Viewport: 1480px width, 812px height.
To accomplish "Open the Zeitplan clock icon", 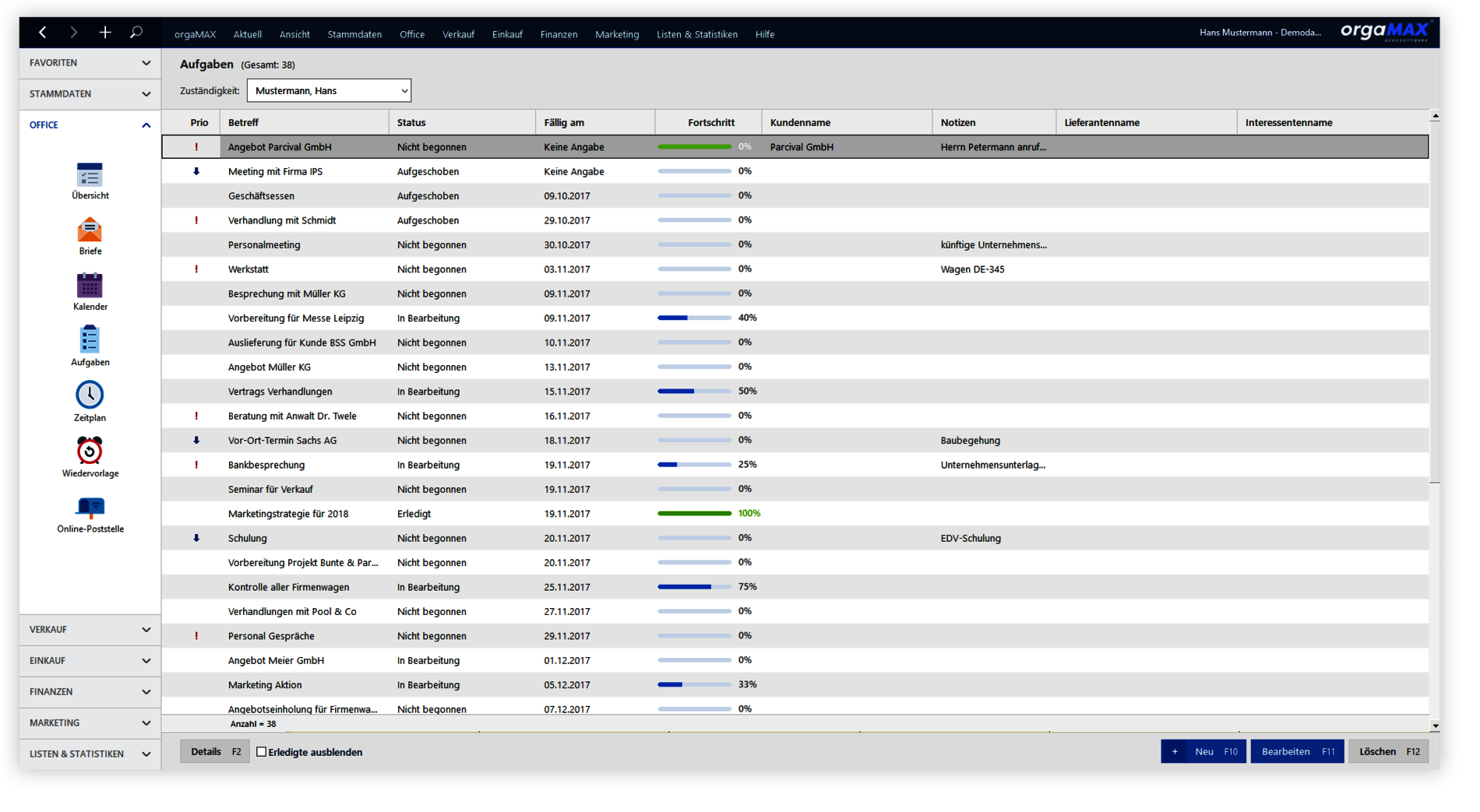I will point(90,395).
